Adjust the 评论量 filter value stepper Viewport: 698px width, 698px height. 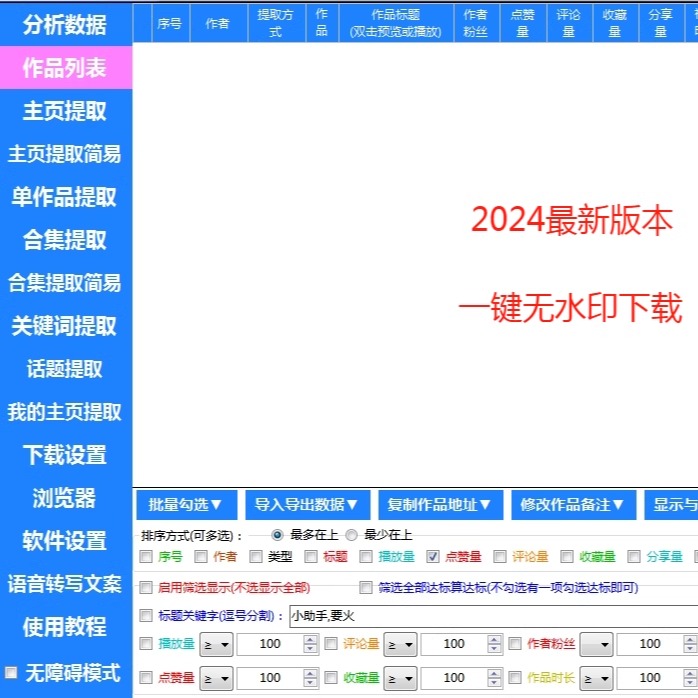point(495,644)
